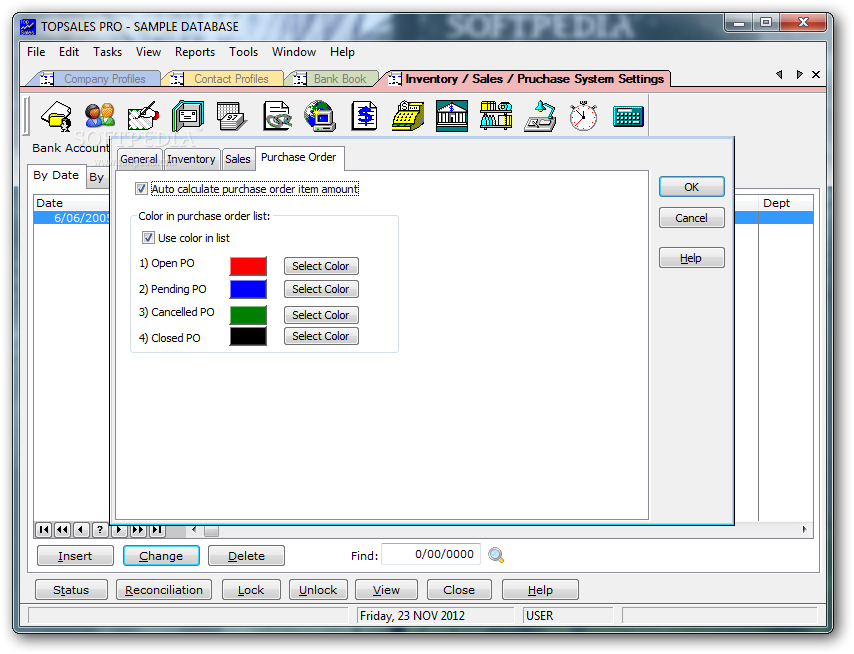Open the folder with person toolbar icon

57,116
